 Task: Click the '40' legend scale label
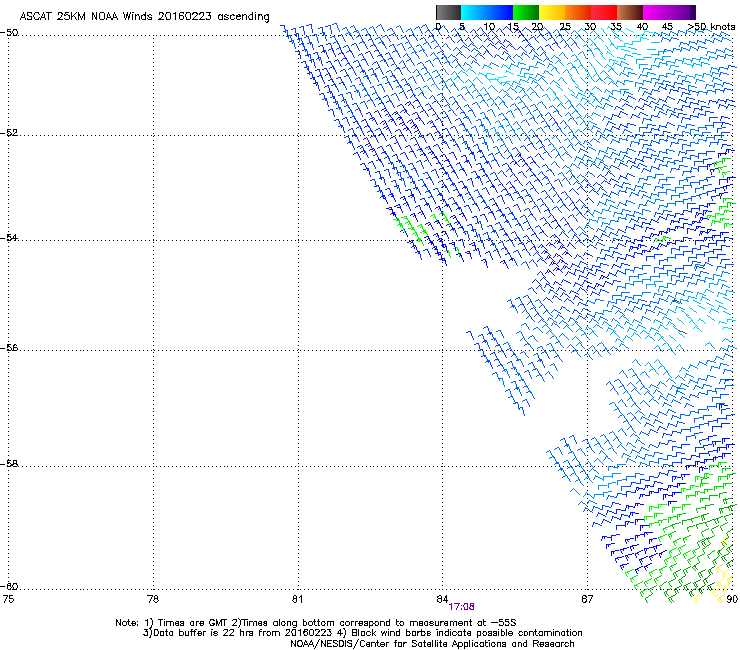tap(642, 27)
